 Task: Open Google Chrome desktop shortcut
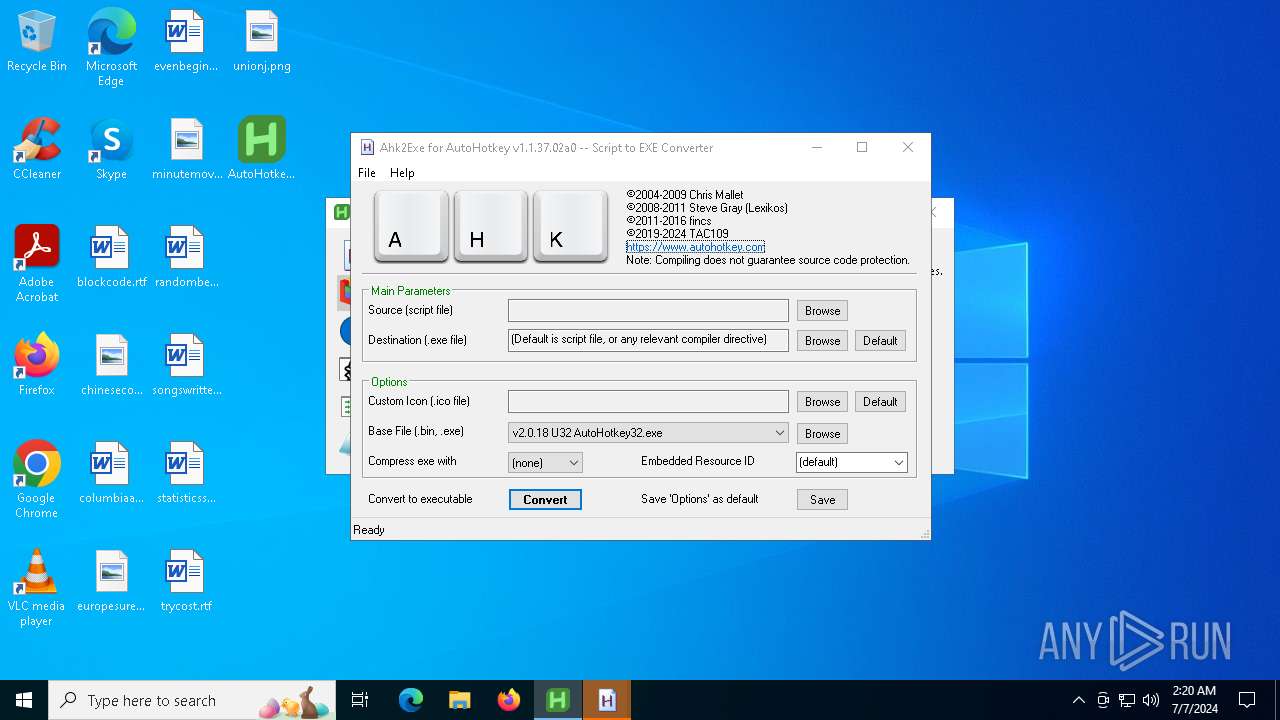coord(36,480)
